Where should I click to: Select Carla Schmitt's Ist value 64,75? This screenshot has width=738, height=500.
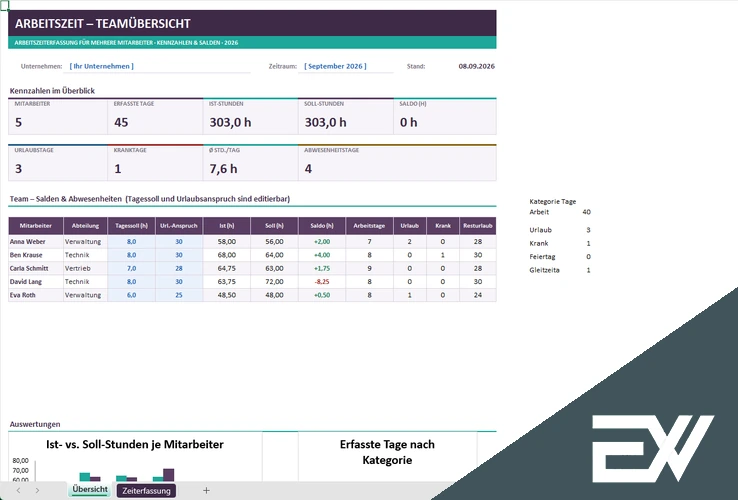point(227,268)
